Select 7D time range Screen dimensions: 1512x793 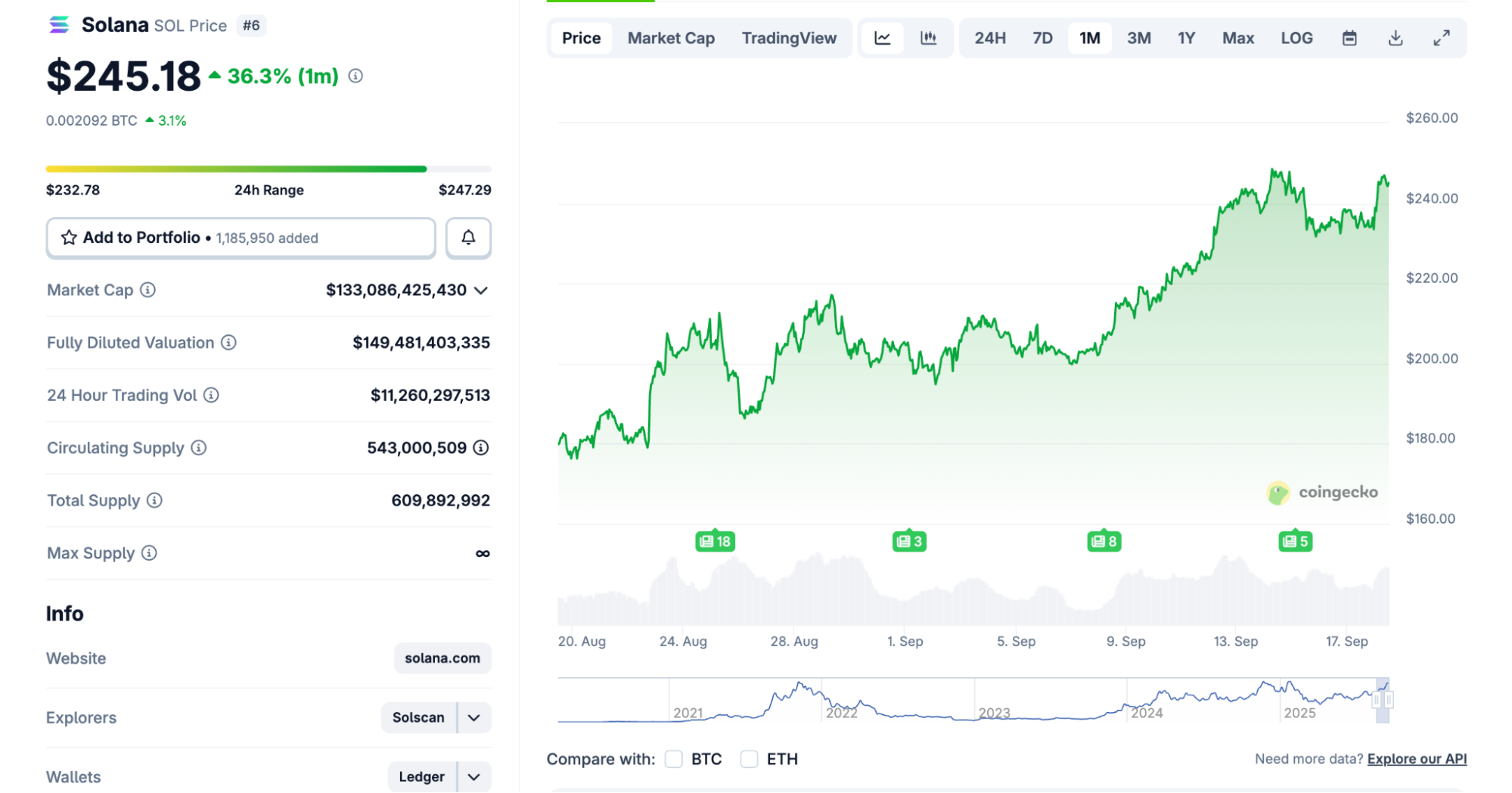point(1042,38)
